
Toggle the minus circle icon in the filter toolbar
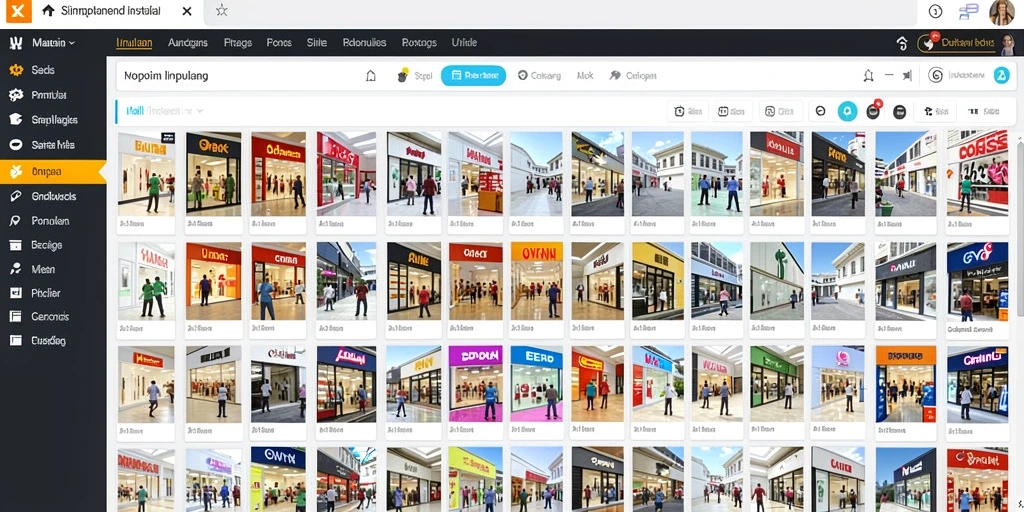pos(821,112)
